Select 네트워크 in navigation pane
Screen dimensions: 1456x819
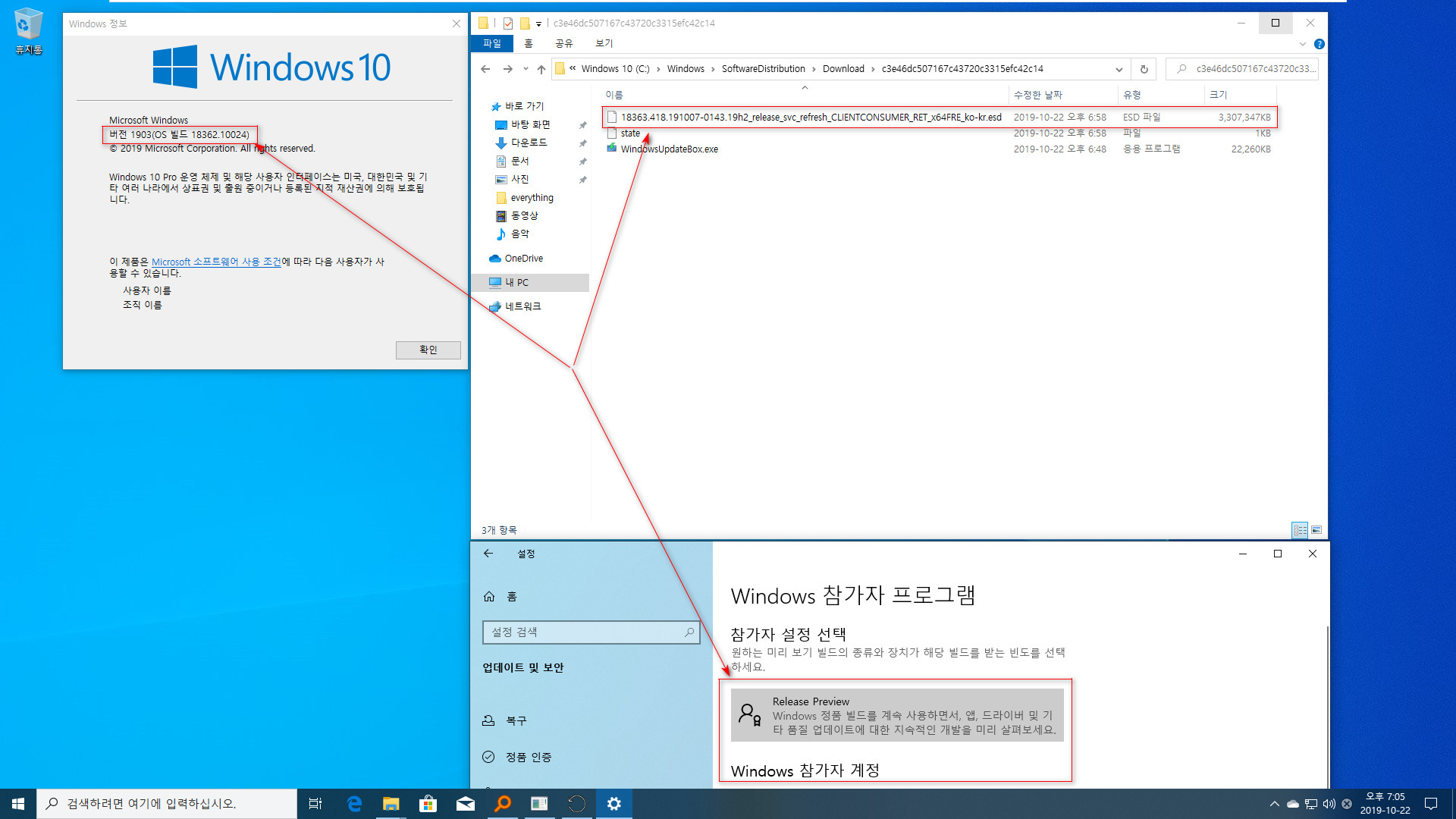click(x=522, y=306)
